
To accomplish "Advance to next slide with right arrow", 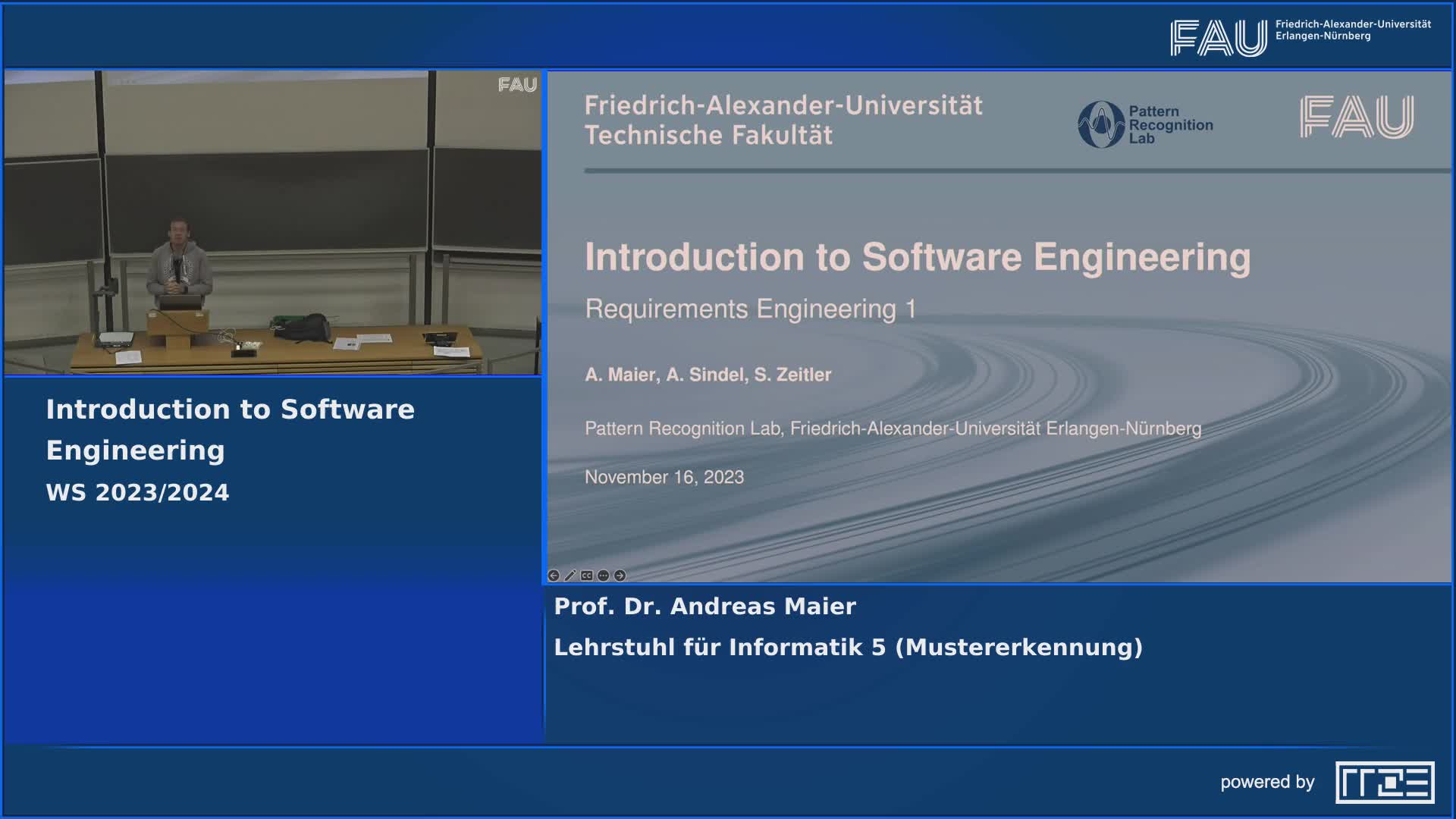I will click(x=620, y=576).
